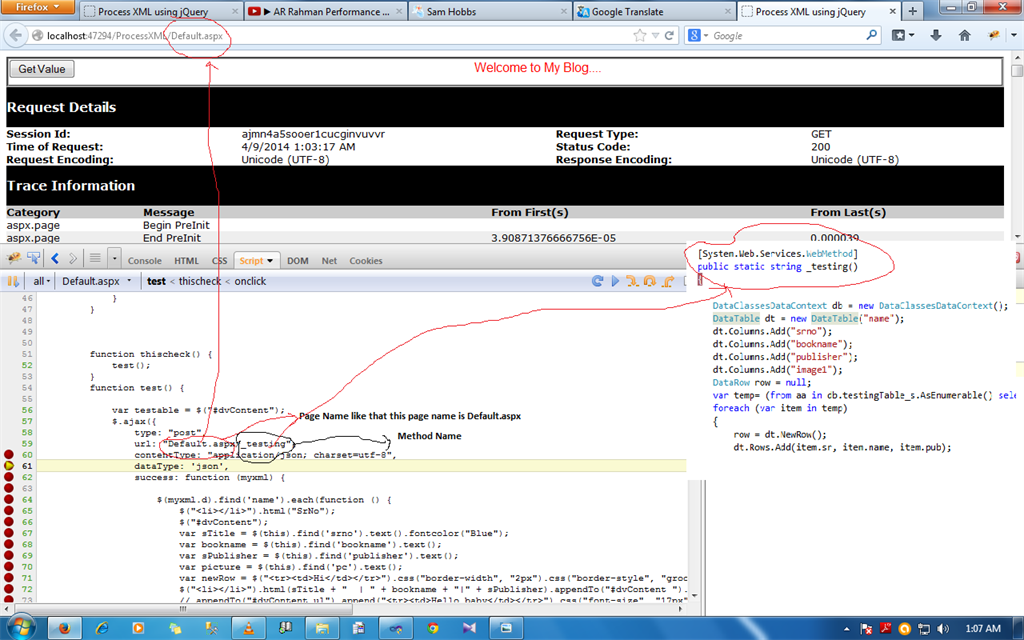The height and width of the screenshot is (640, 1024).
Task: Reload the page with the refresh icon
Action: click(x=669, y=35)
